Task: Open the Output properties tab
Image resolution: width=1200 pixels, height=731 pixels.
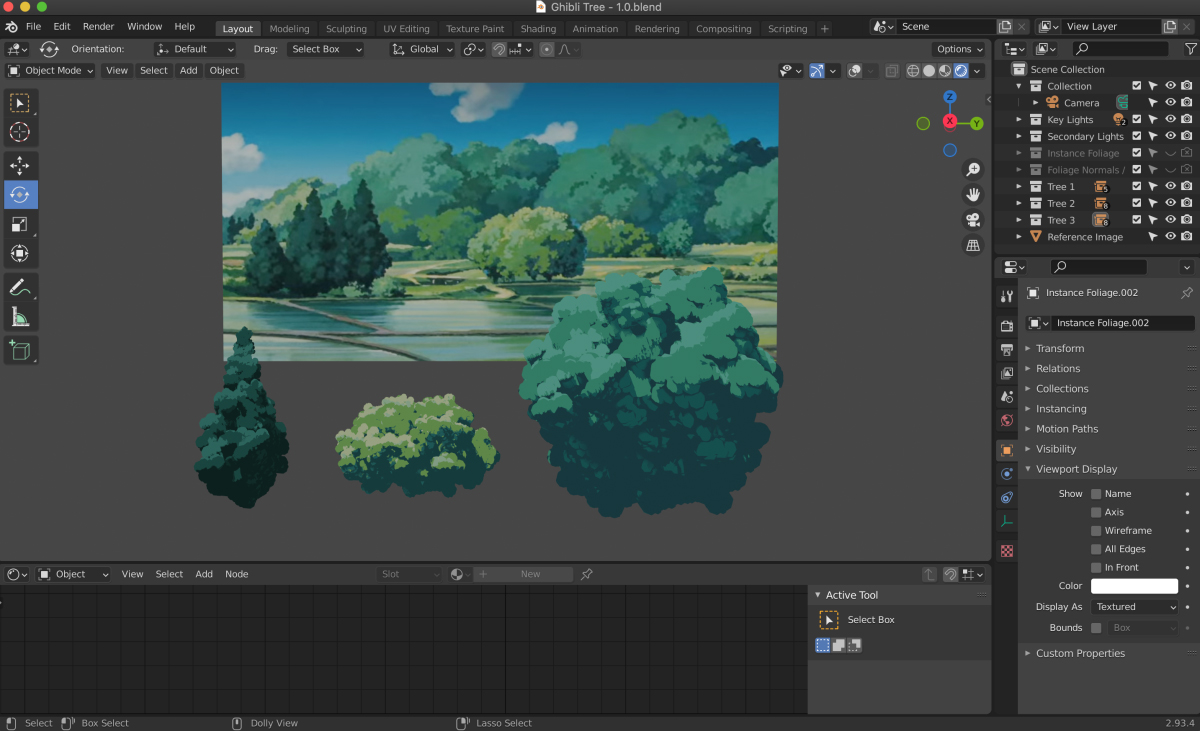Action: (1007, 350)
